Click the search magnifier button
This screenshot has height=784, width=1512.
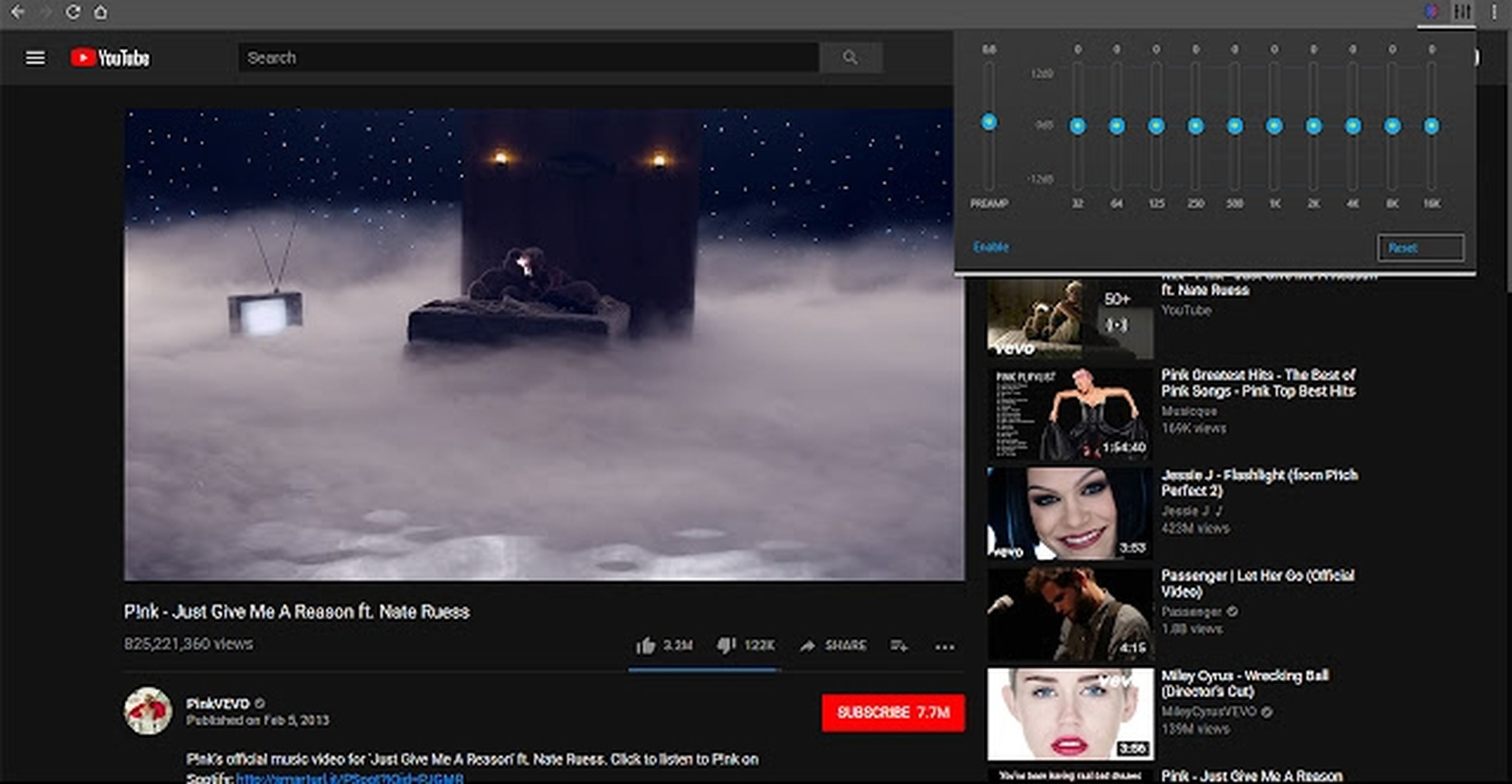(850, 57)
